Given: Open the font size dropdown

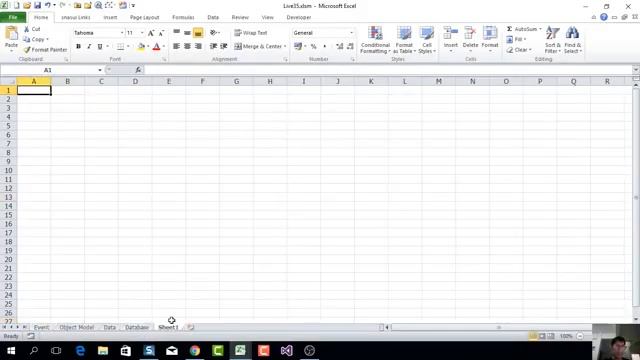Looking at the screenshot, I should [142, 33].
